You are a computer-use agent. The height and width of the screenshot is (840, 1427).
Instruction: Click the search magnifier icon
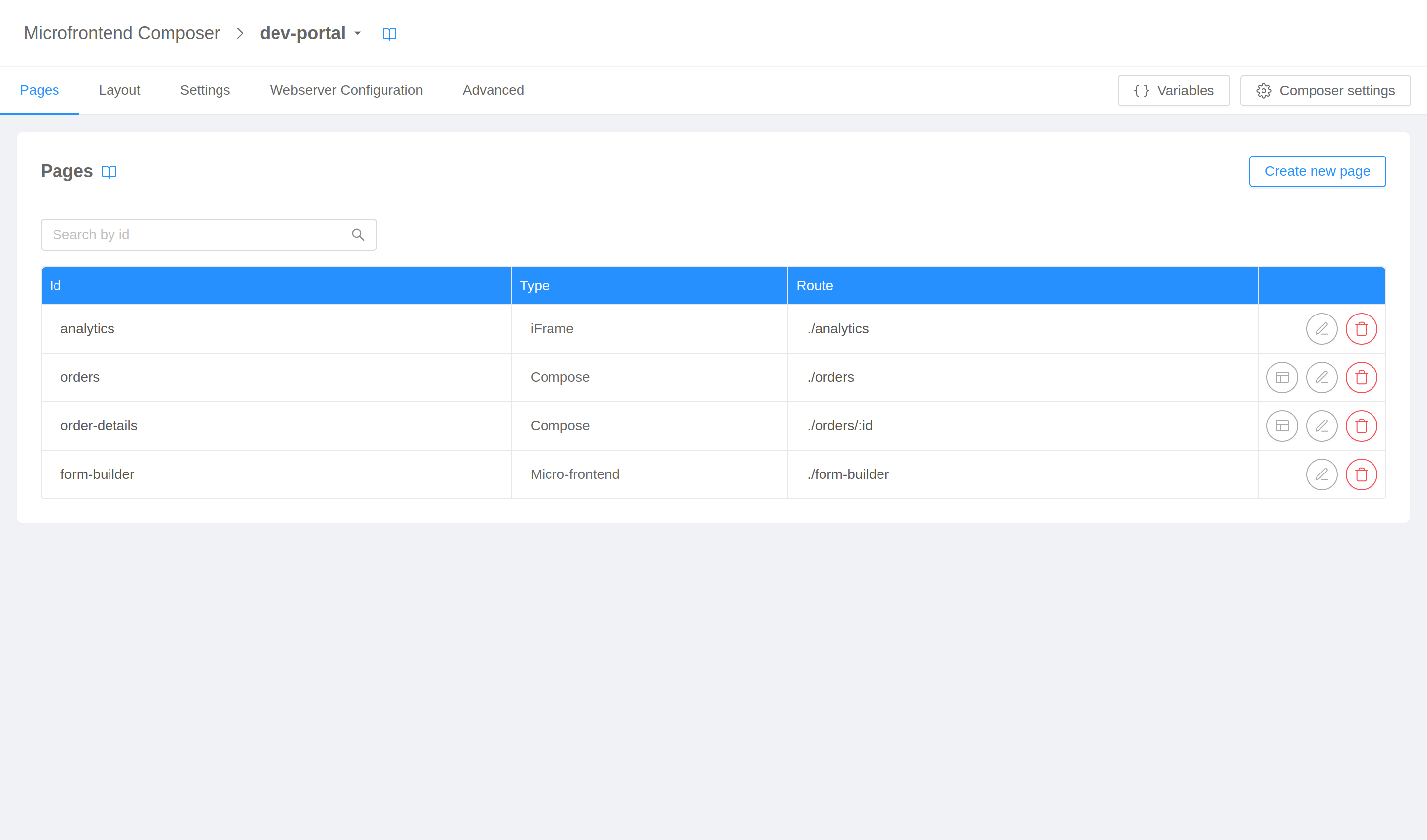[x=358, y=235]
